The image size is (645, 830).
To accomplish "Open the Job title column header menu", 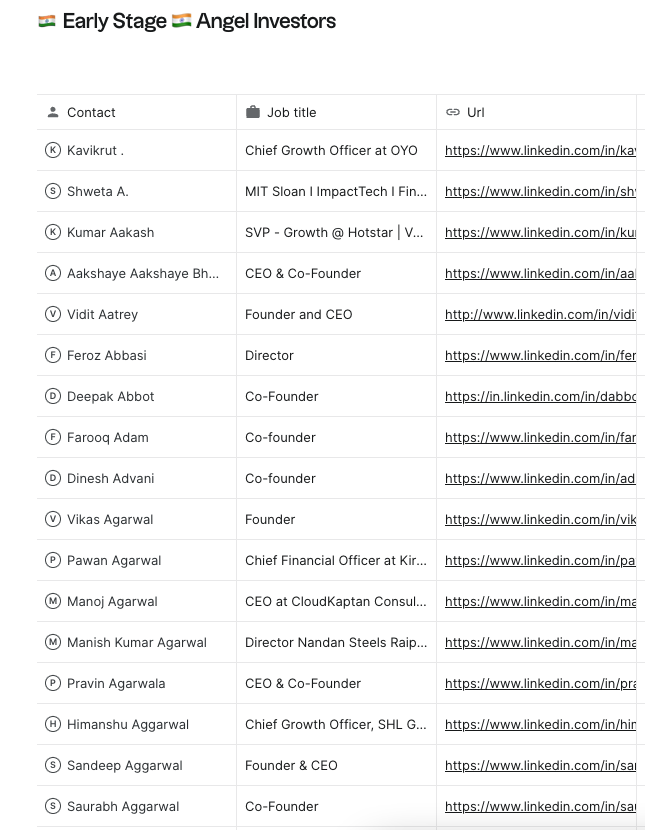I will click(291, 113).
